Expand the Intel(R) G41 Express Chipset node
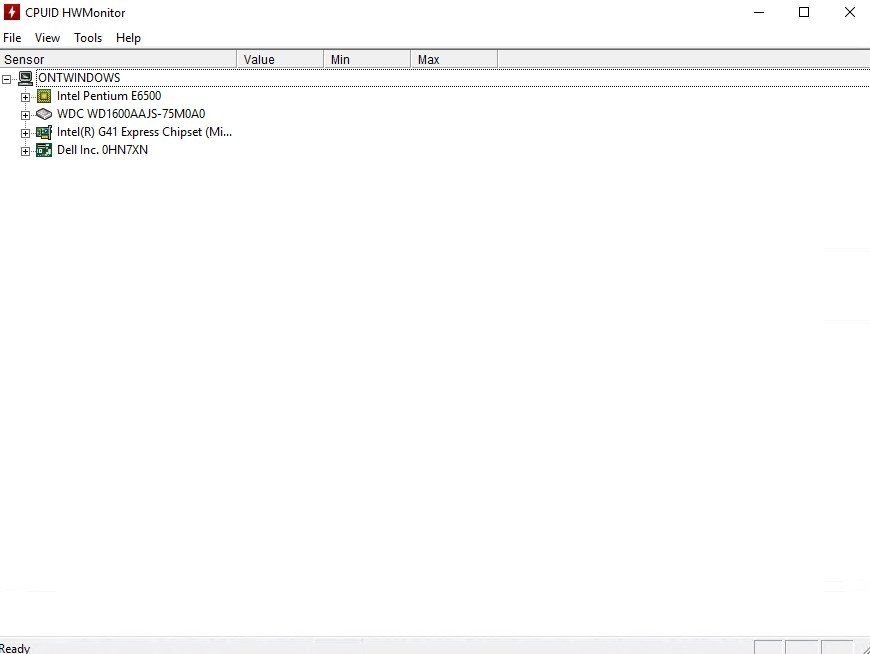Screen dimensions: 870x654 coord(25,133)
